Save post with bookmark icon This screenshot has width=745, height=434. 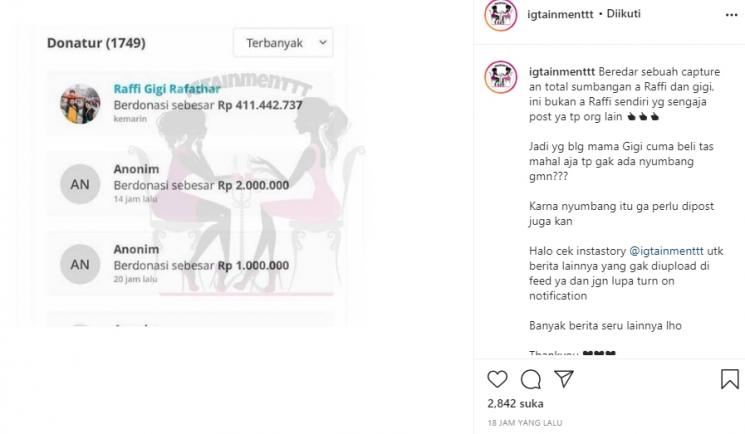[x=729, y=379]
